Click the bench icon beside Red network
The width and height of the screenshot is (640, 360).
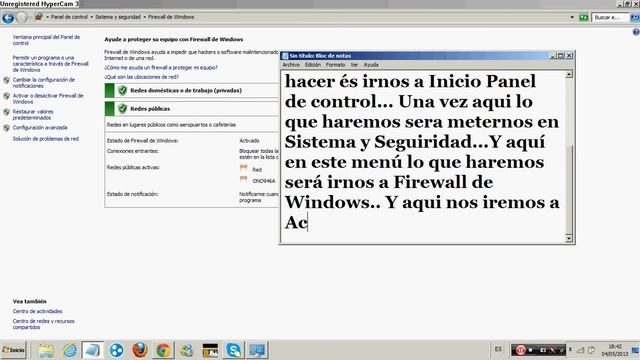244,168
